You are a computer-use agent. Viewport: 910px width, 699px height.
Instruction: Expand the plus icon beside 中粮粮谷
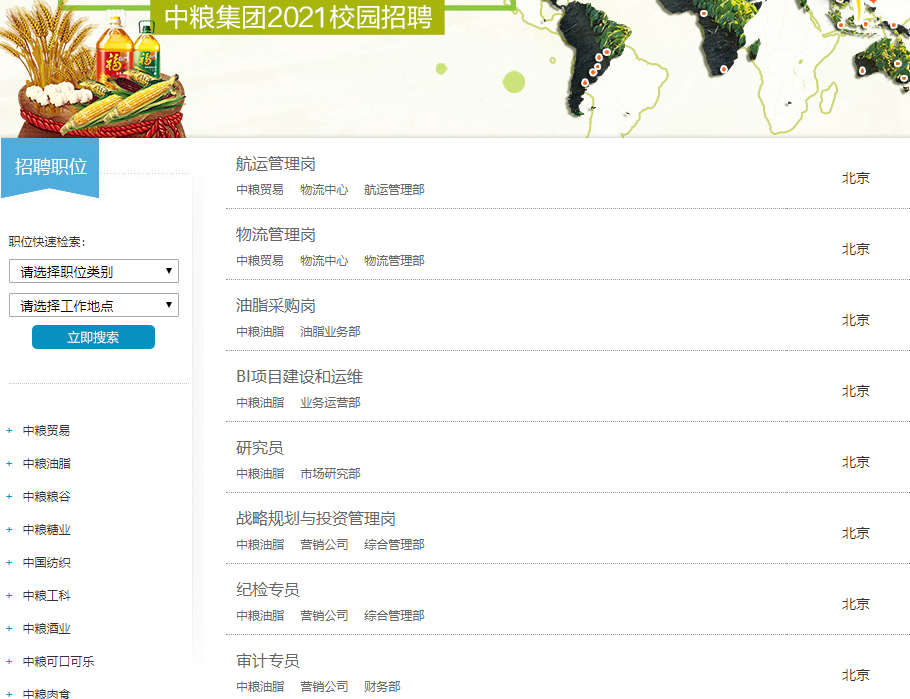[9, 497]
